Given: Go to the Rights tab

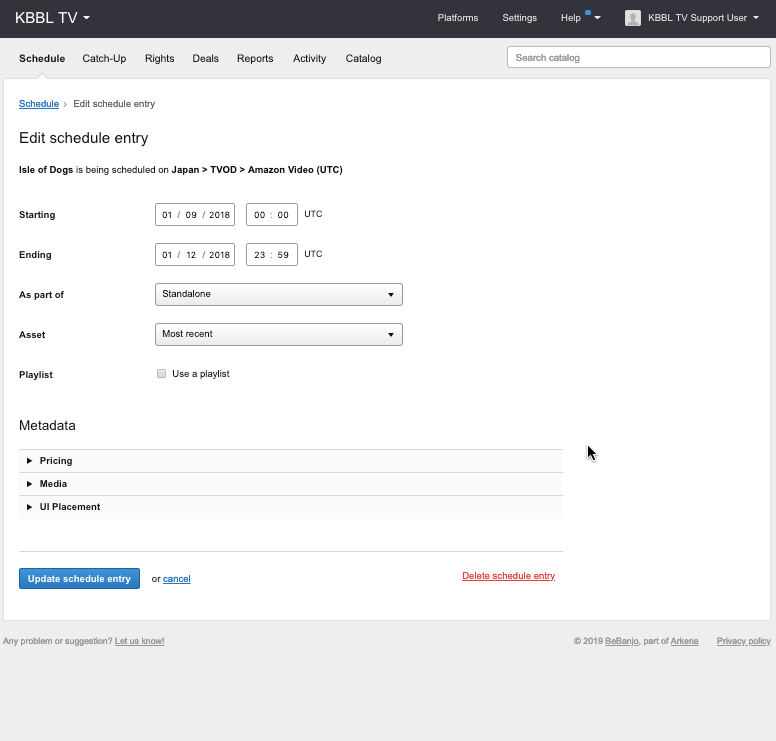Looking at the screenshot, I should [x=159, y=58].
